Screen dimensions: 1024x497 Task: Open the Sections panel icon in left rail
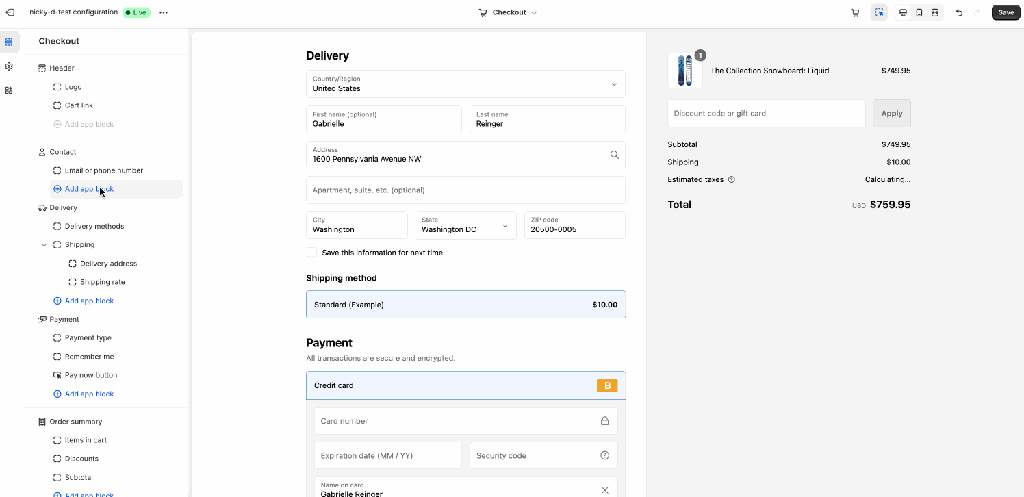point(9,42)
